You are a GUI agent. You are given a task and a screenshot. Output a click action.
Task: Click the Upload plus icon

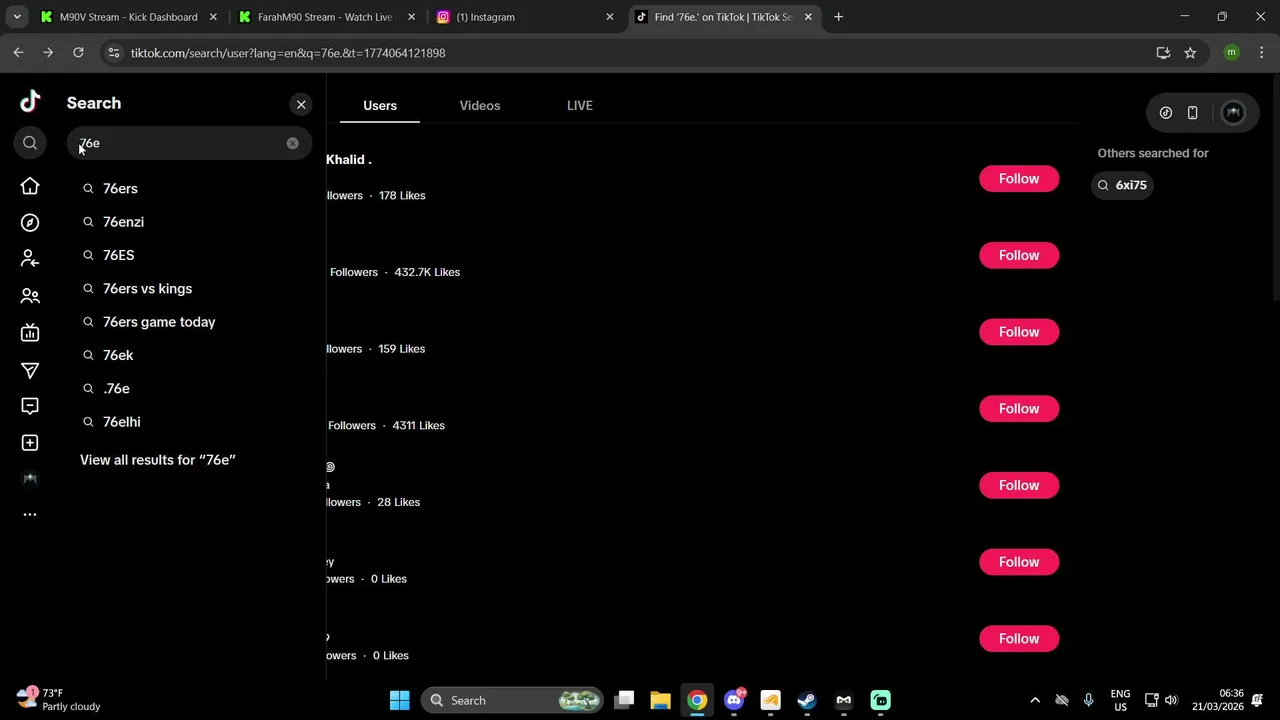[x=30, y=443]
